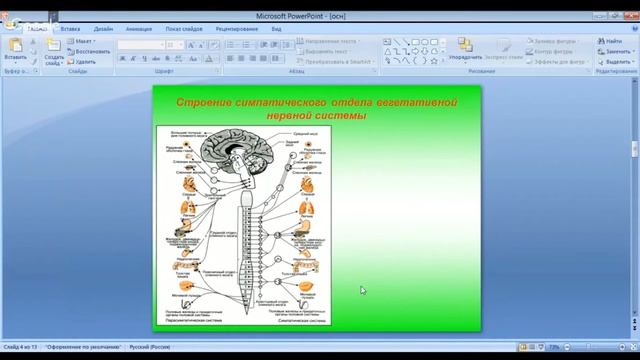Click the Bullets list icon
Image resolution: width=640 pixels, height=360 pixels.
tap(232, 45)
